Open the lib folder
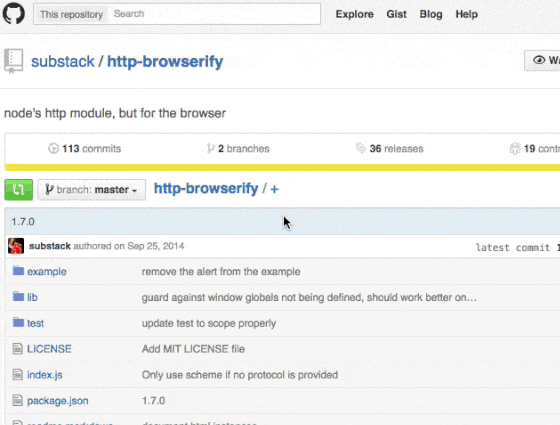 [32, 297]
